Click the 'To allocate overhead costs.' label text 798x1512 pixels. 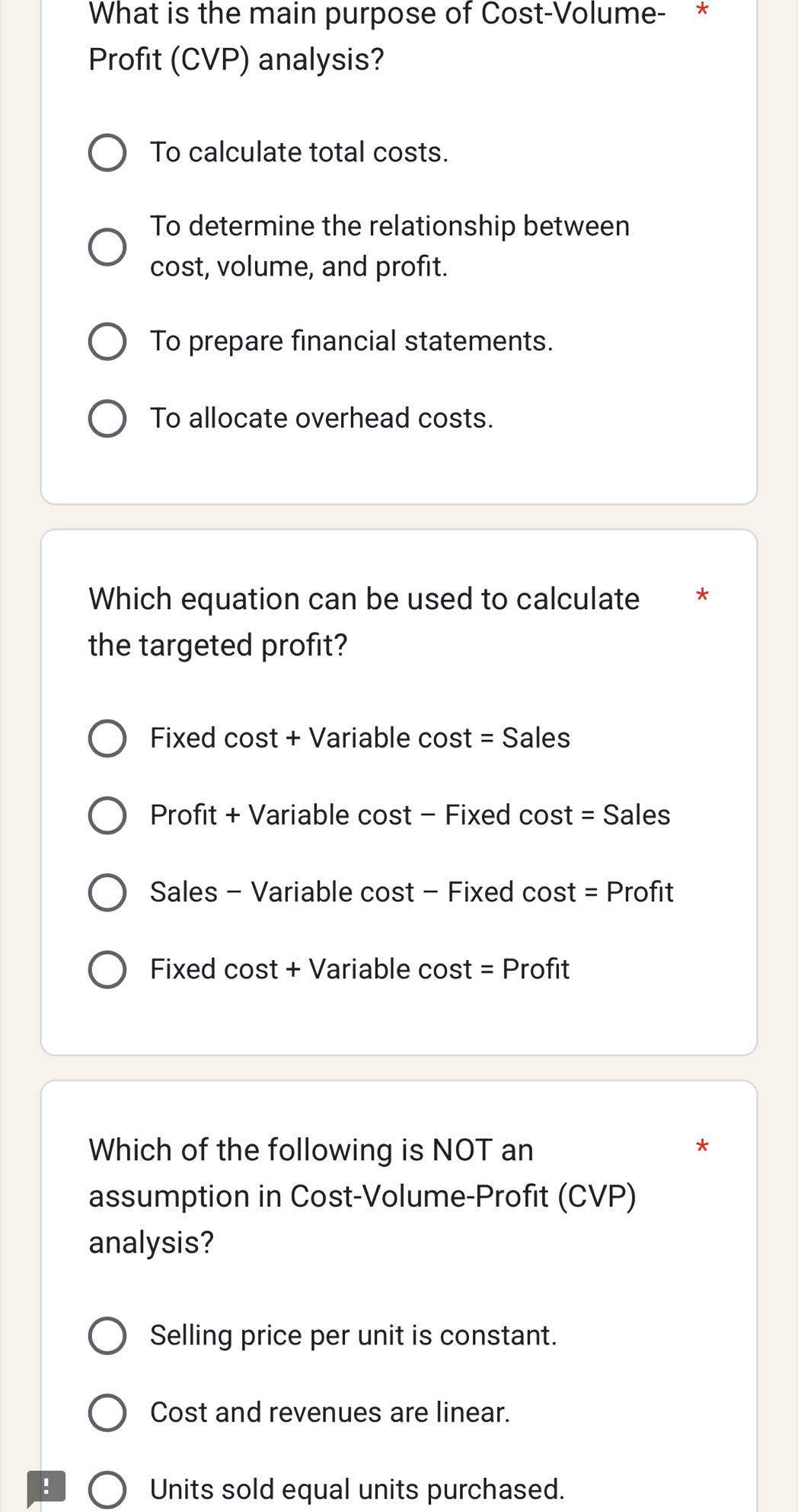tap(321, 419)
